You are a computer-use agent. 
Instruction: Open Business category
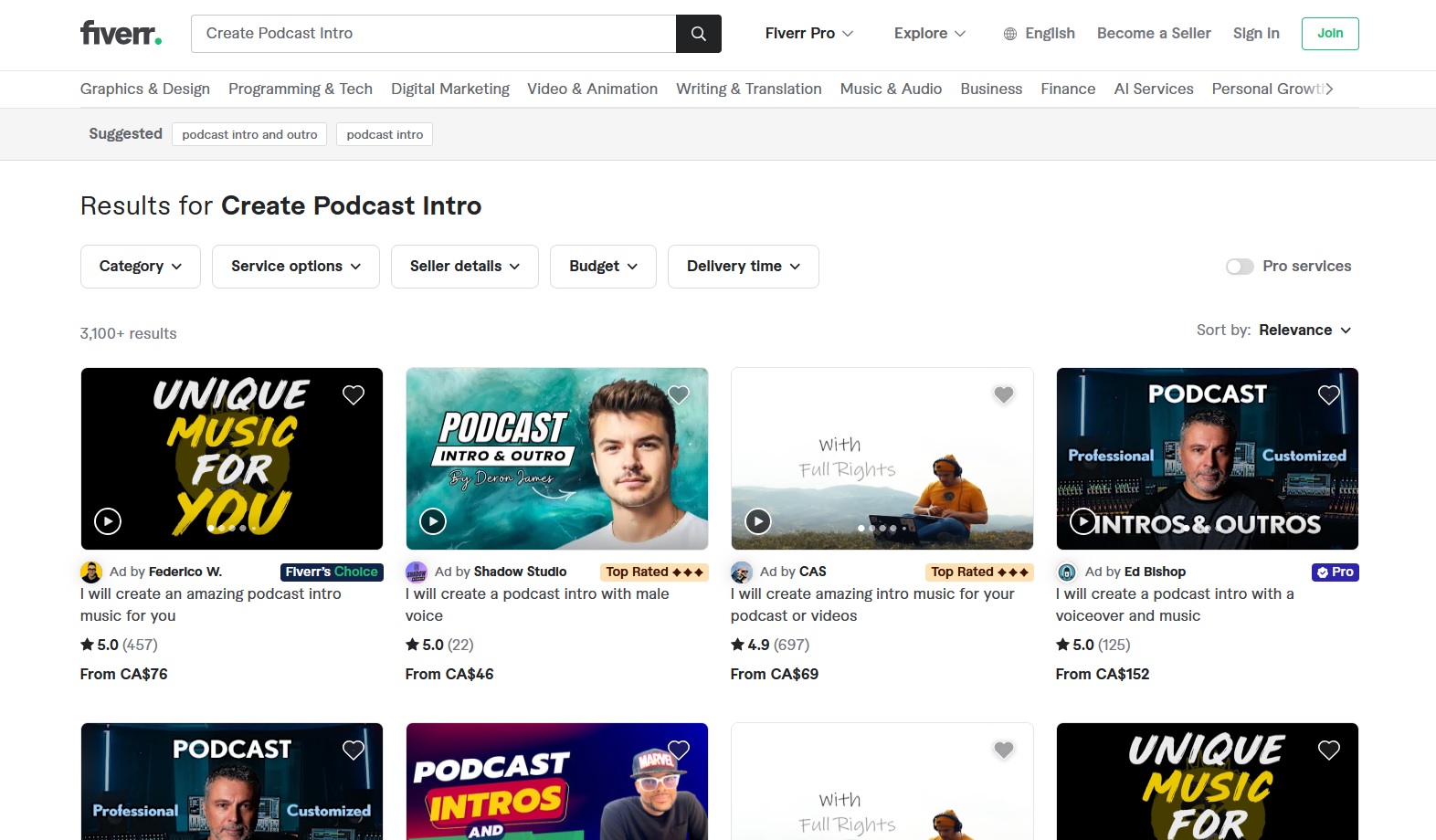pyautogui.click(x=991, y=89)
